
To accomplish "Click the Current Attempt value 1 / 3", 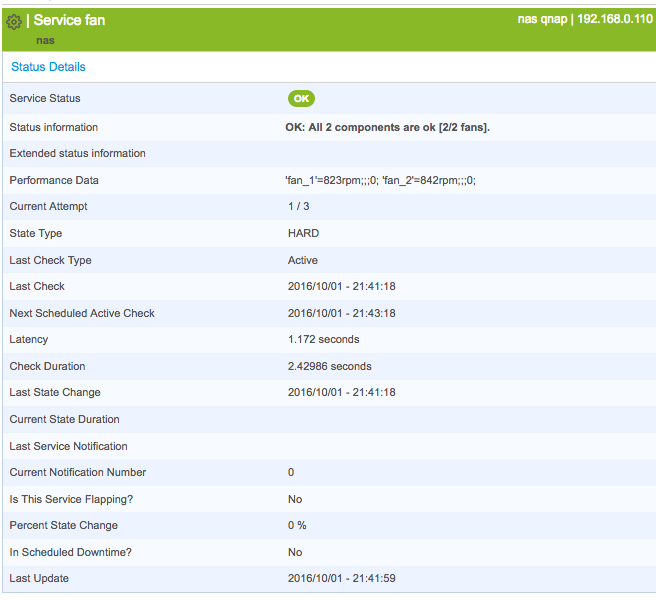I will click(x=299, y=207).
